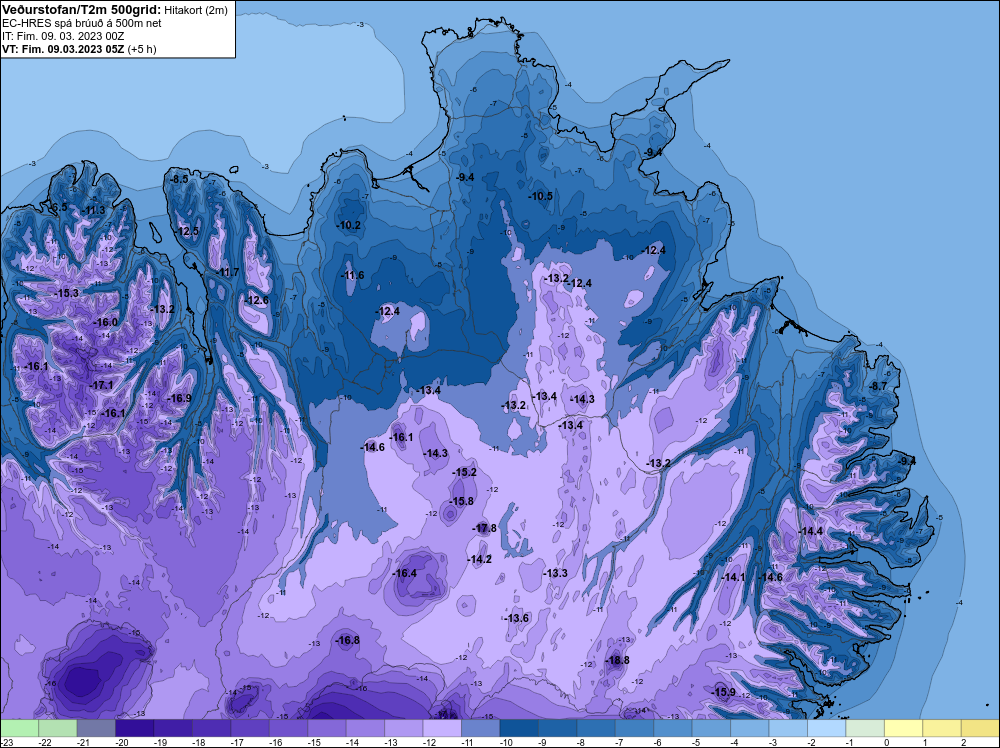Select the -14.2 temperature value
Viewport: 1000px width, 748px height.
coord(480,559)
